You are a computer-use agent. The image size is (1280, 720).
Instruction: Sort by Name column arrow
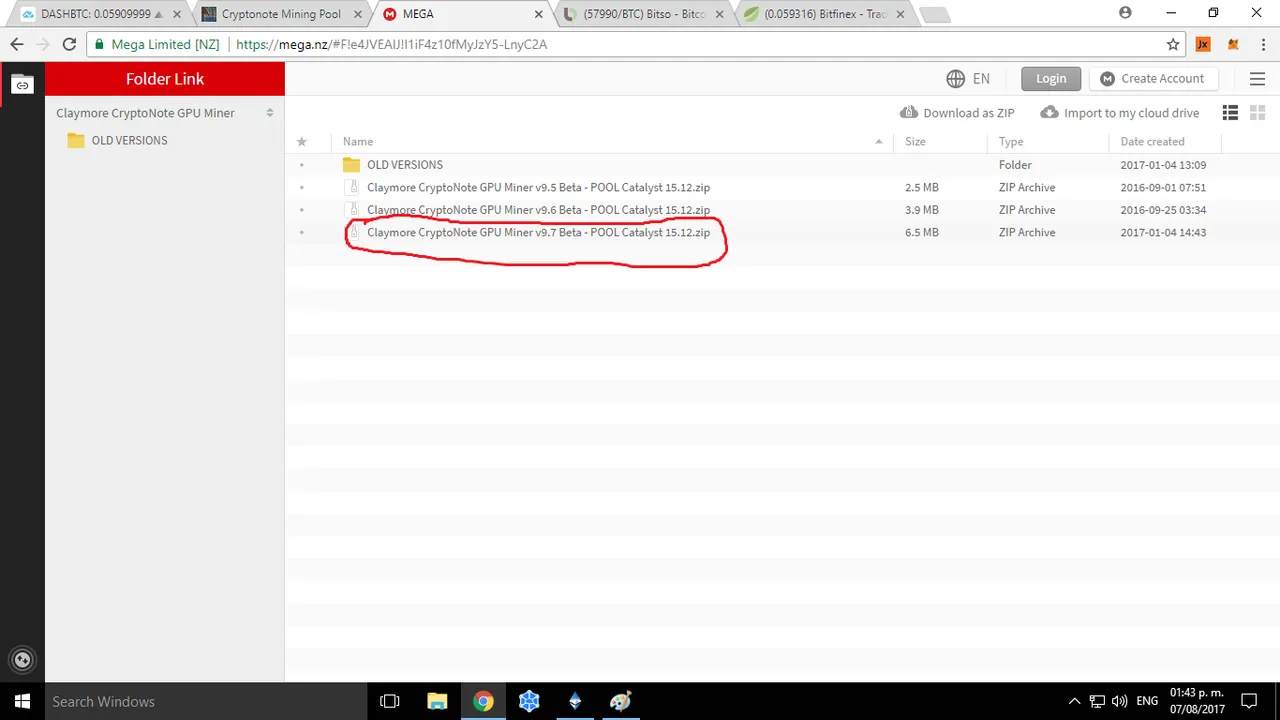point(879,142)
